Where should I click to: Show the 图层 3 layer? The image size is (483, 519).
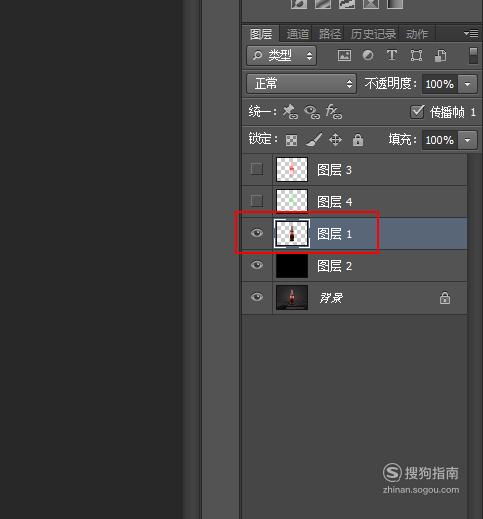257,169
